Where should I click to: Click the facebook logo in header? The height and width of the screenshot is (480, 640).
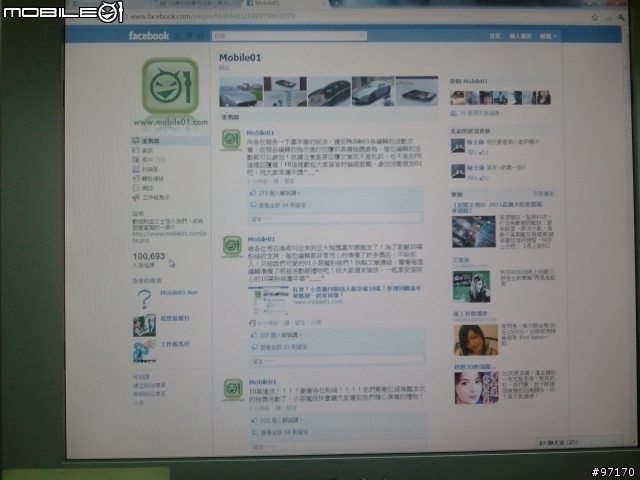[149, 36]
